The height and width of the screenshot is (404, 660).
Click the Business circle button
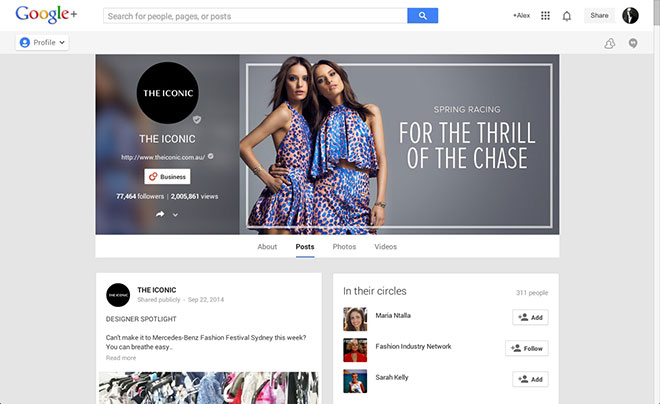(x=168, y=177)
